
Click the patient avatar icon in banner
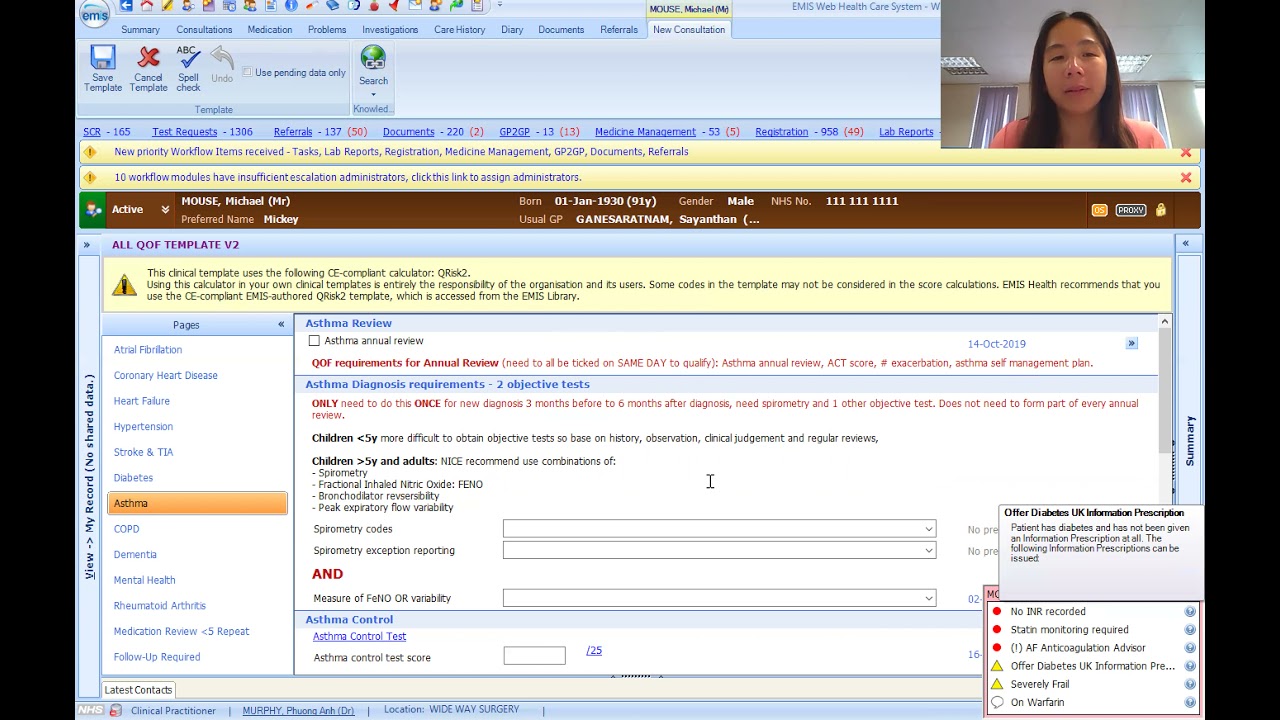pos(93,210)
